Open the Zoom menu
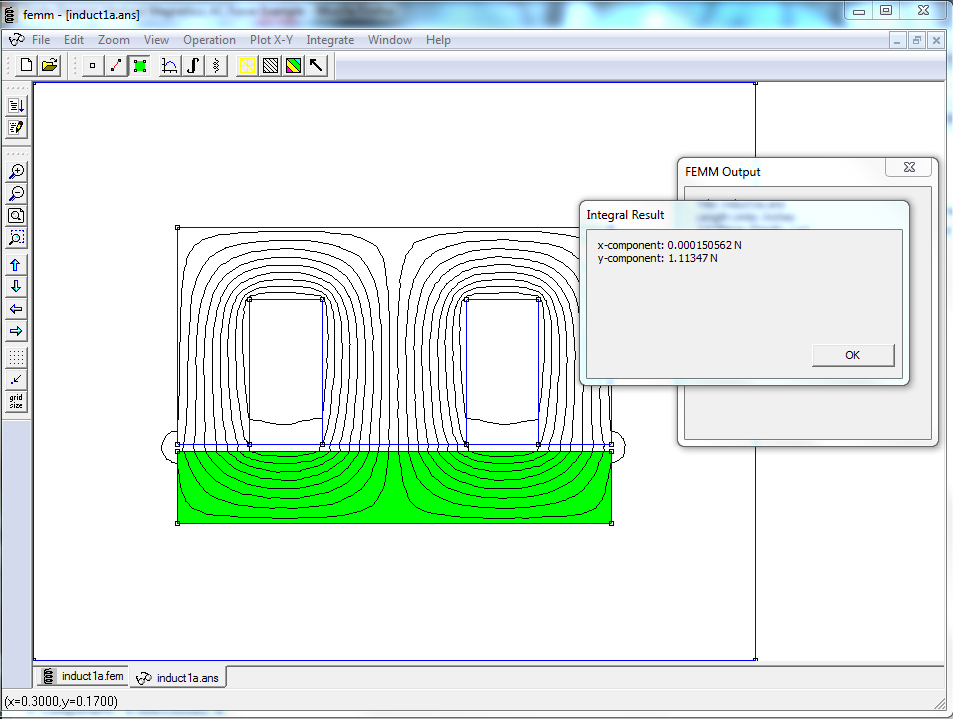The height and width of the screenshot is (719, 953). (114, 40)
